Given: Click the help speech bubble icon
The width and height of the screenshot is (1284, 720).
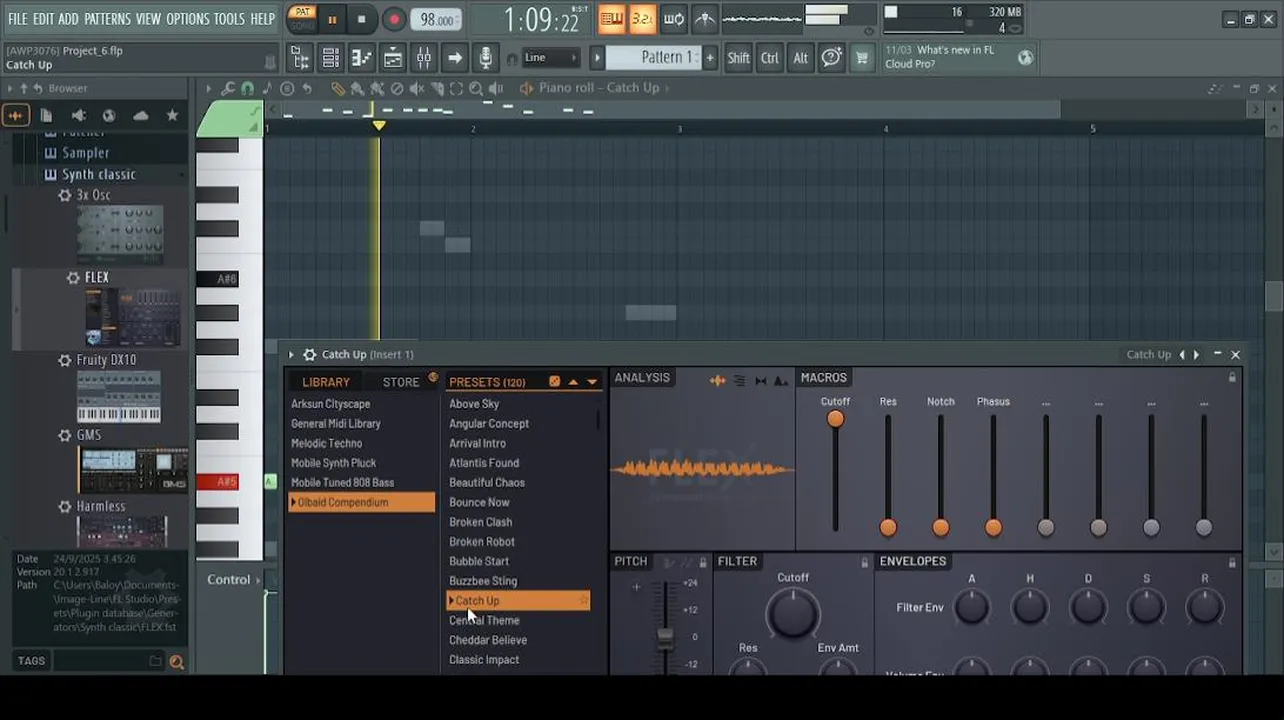Looking at the screenshot, I should [831, 58].
